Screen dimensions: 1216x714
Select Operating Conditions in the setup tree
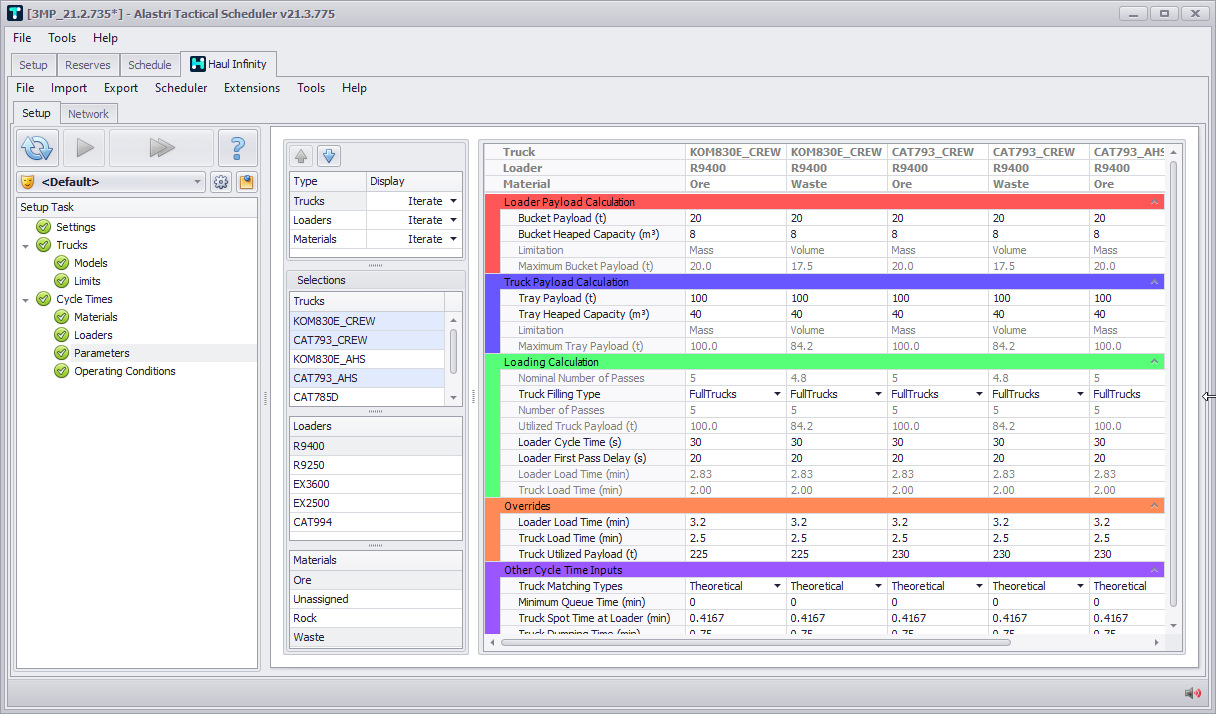[124, 371]
